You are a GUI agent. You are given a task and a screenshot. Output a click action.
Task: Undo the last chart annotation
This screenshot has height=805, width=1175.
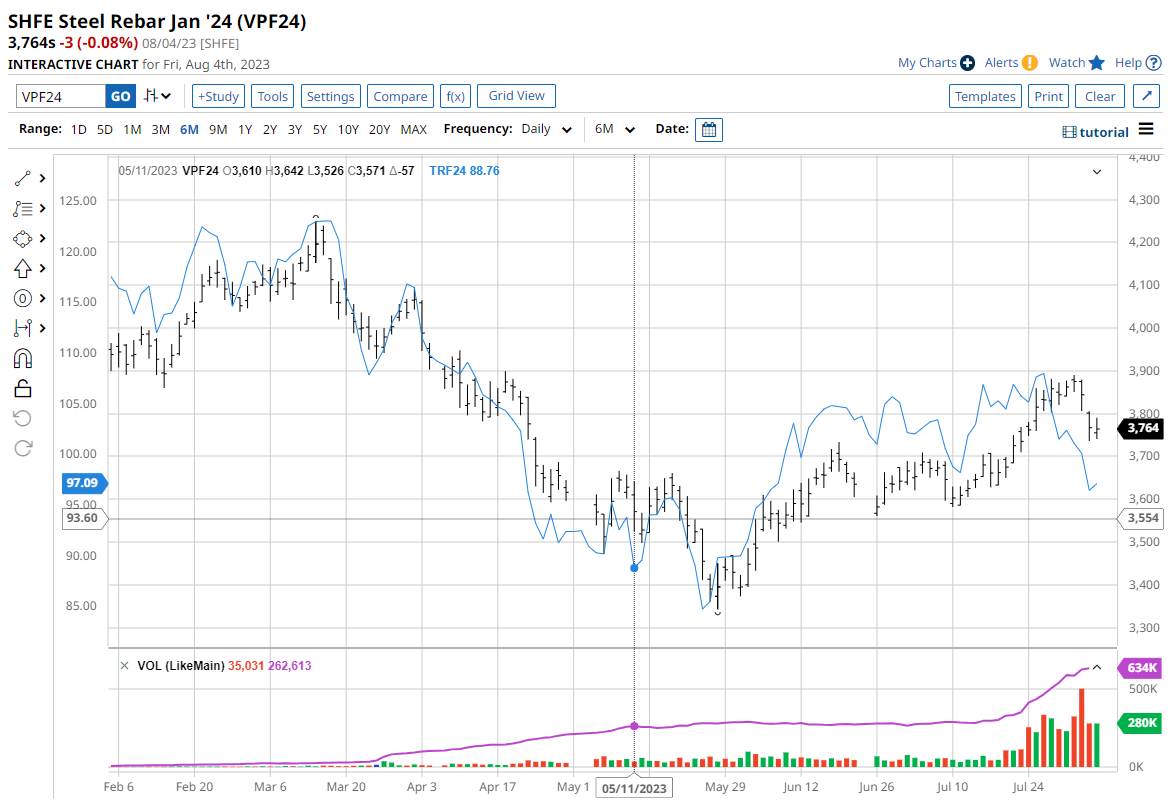[x=22, y=418]
